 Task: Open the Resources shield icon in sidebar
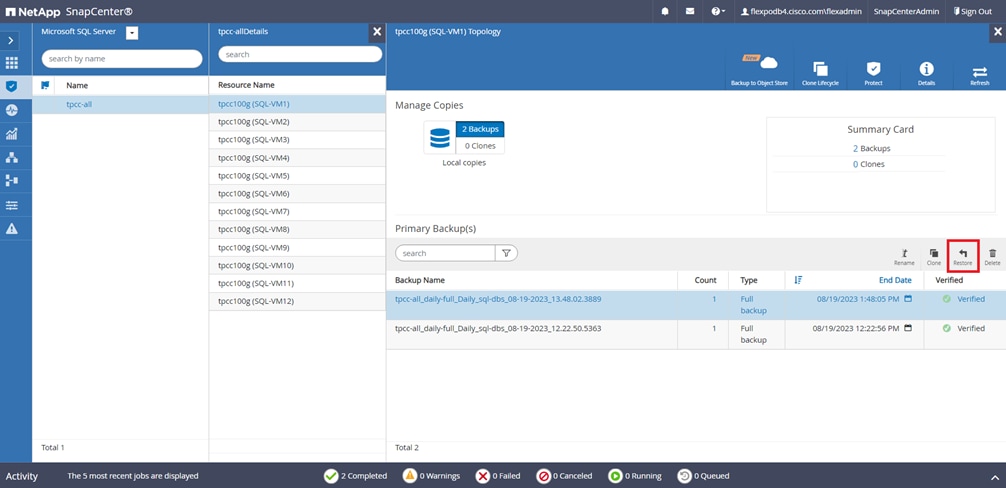12,86
